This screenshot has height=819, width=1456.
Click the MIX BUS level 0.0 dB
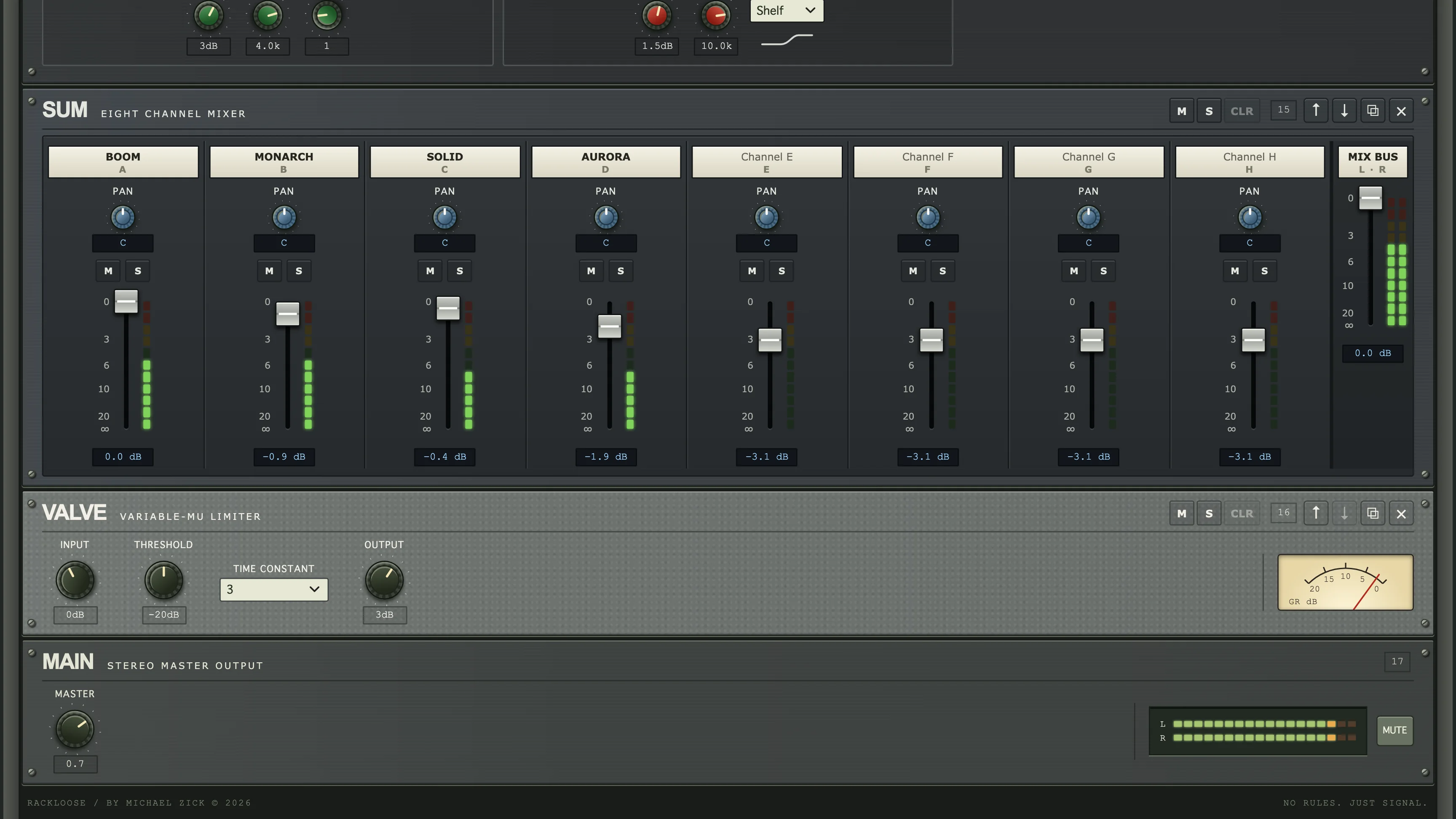click(x=1372, y=353)
